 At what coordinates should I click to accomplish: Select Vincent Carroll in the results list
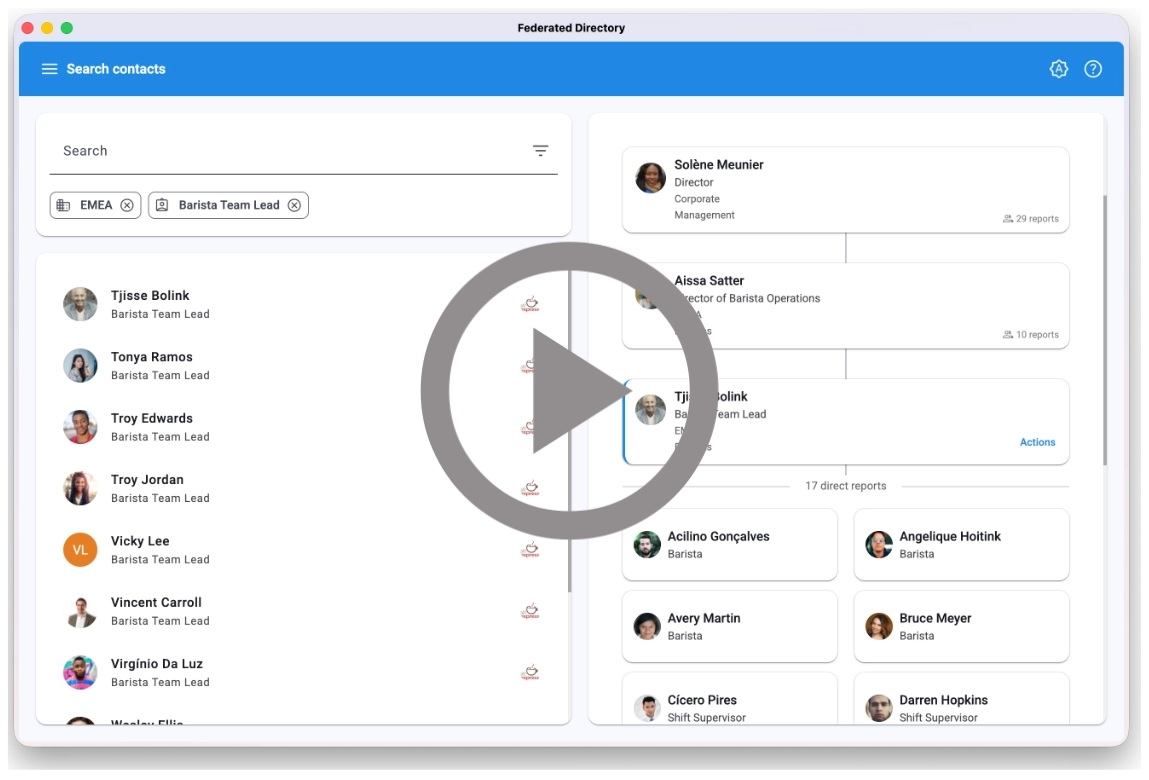tap(303, 611)
